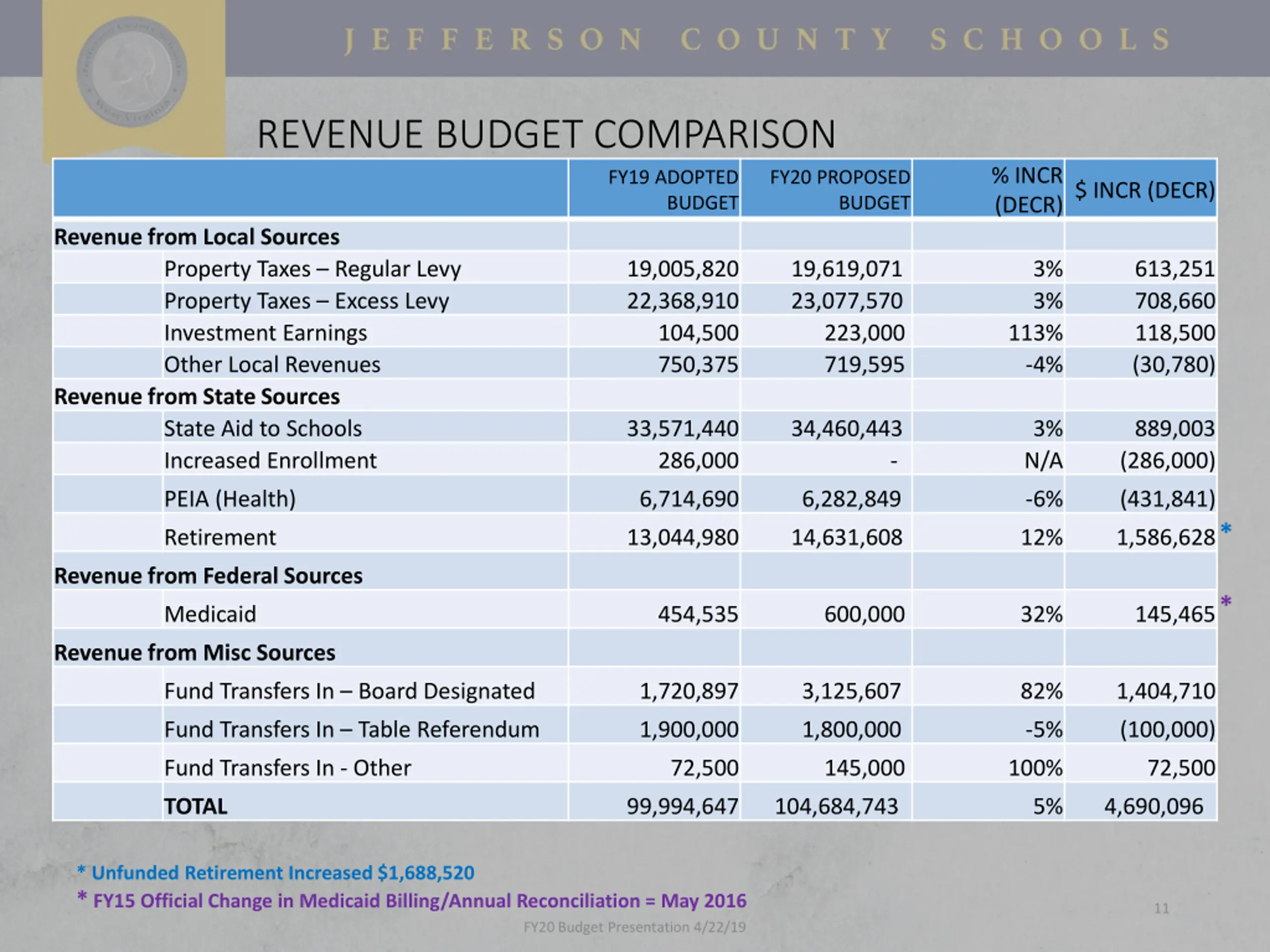Click the FY15 Medicaid Billing footnote text
Screen dimensions: 1270x952
coord(420,901)
